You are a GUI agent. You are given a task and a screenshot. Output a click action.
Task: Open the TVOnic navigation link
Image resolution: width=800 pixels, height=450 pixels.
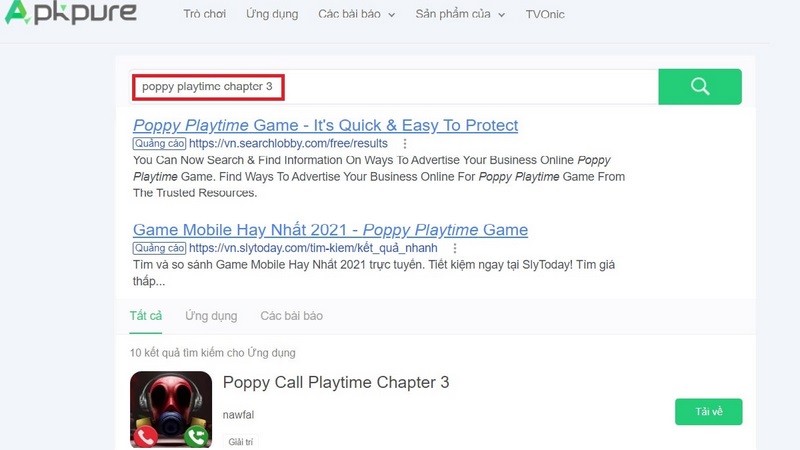[x=545, y=14]
